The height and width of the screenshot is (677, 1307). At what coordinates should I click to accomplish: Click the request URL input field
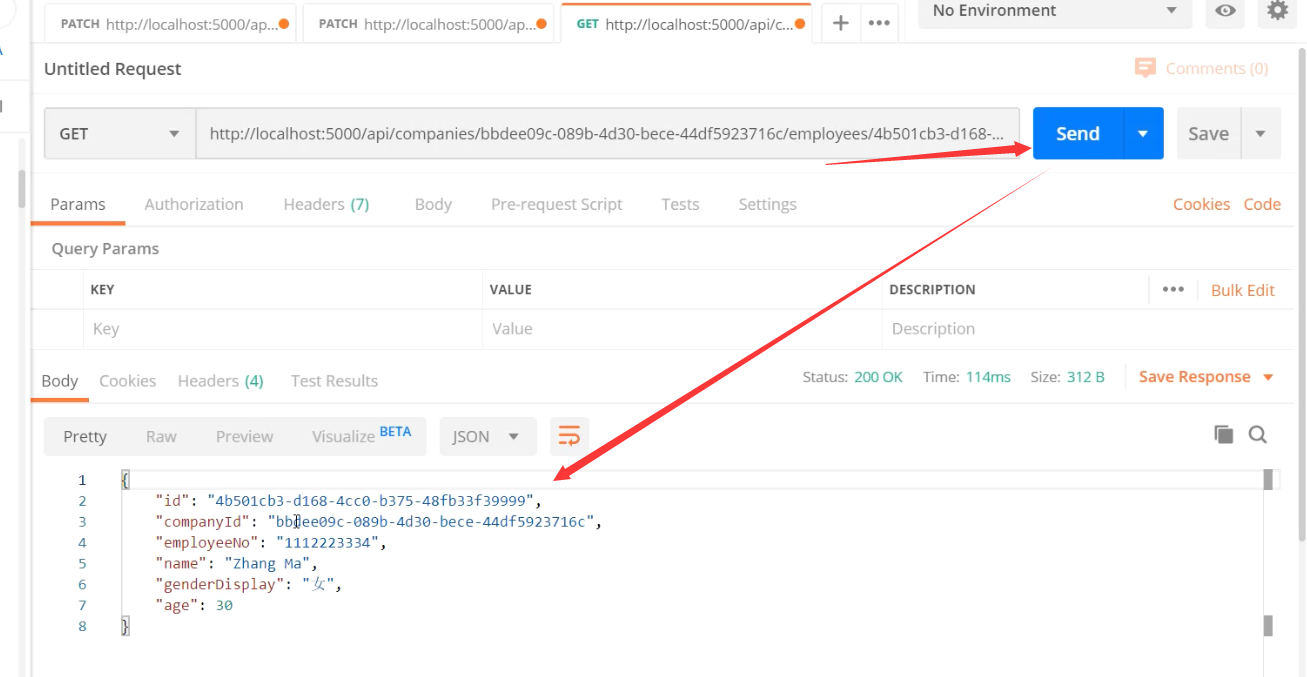tap(607, 134)
